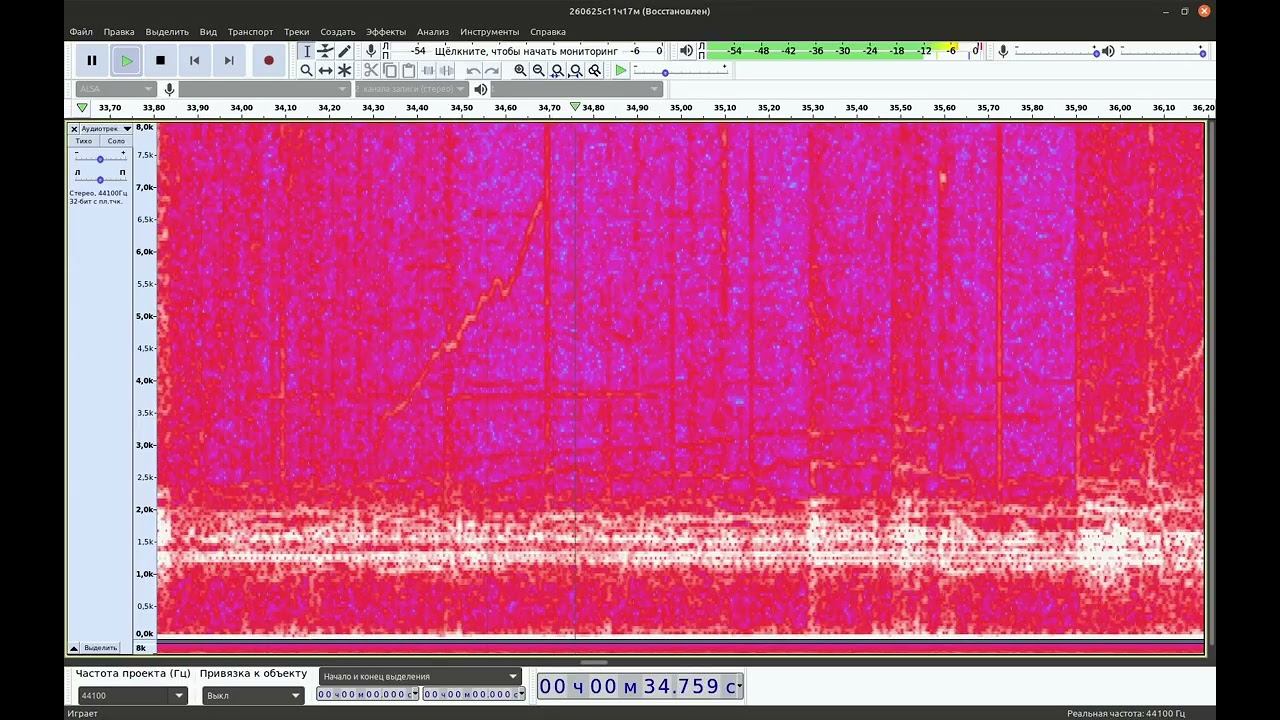Image resolution: width=1280 pixels, height=720 pixels.
Task: Click the Copy icon in the edit toolbar
Action: tap(390, 70)
